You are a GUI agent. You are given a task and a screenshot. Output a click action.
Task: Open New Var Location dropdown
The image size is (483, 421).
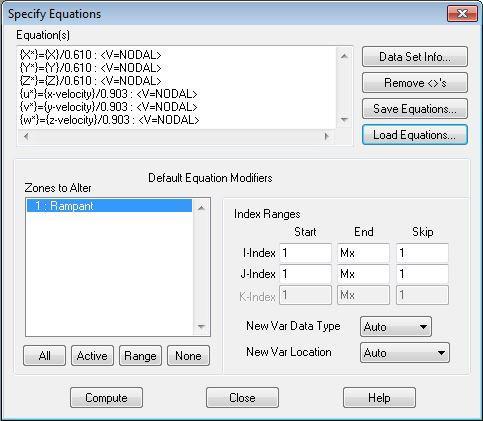coord(405,353)
